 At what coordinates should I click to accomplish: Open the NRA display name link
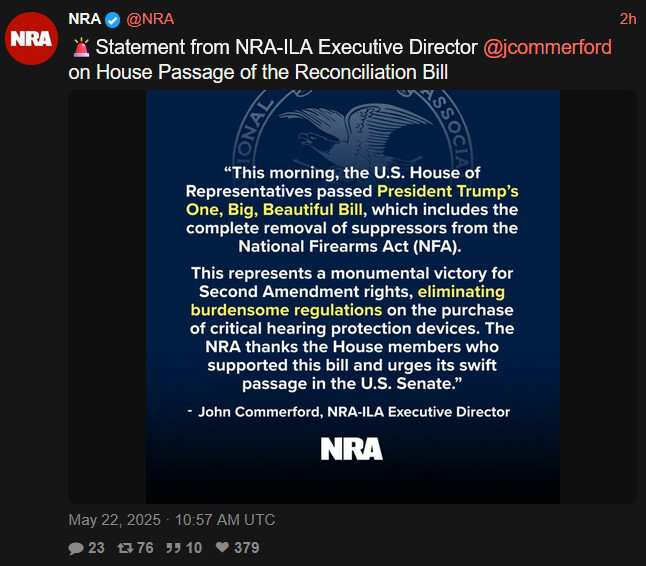85,19
